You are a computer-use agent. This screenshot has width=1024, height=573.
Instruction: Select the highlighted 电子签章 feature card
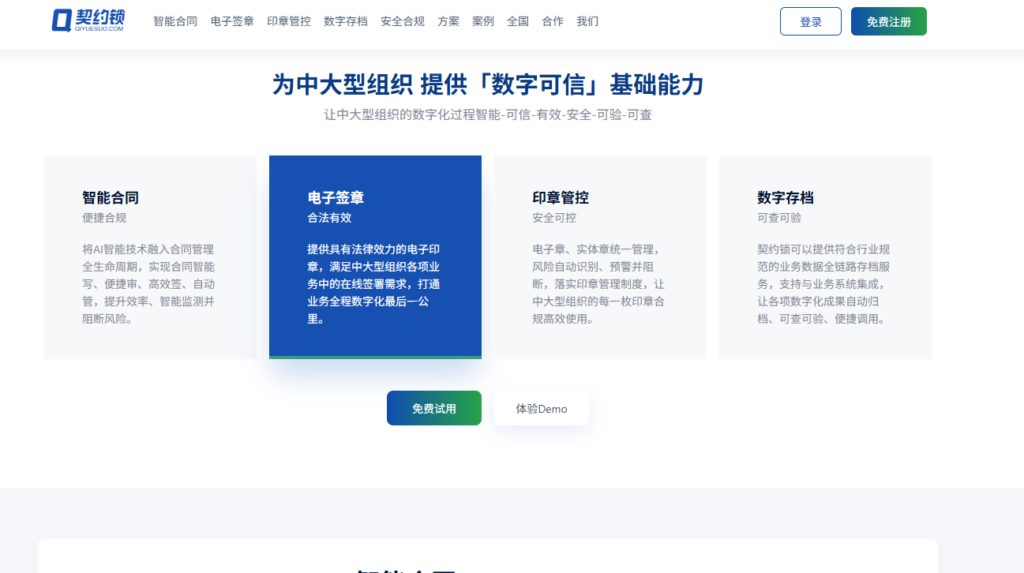click(x=375, y=257)
